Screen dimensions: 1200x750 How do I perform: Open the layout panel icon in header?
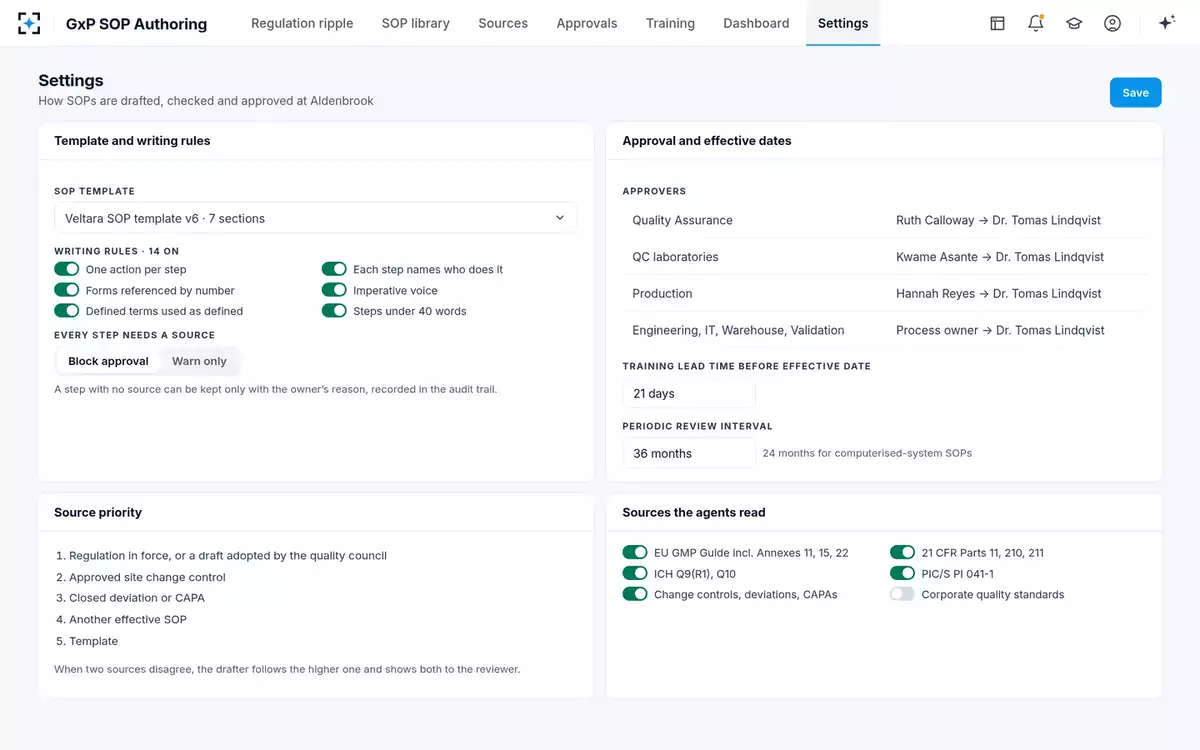[997, 23]
